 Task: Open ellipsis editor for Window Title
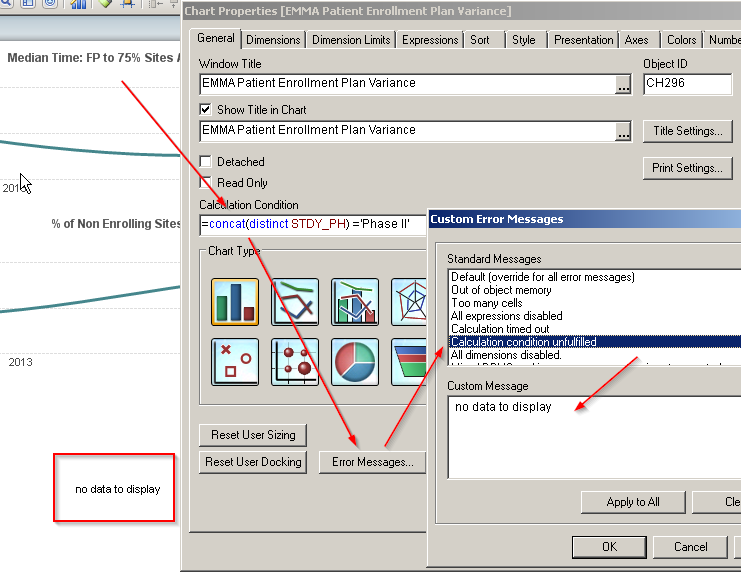click(623, 85)
